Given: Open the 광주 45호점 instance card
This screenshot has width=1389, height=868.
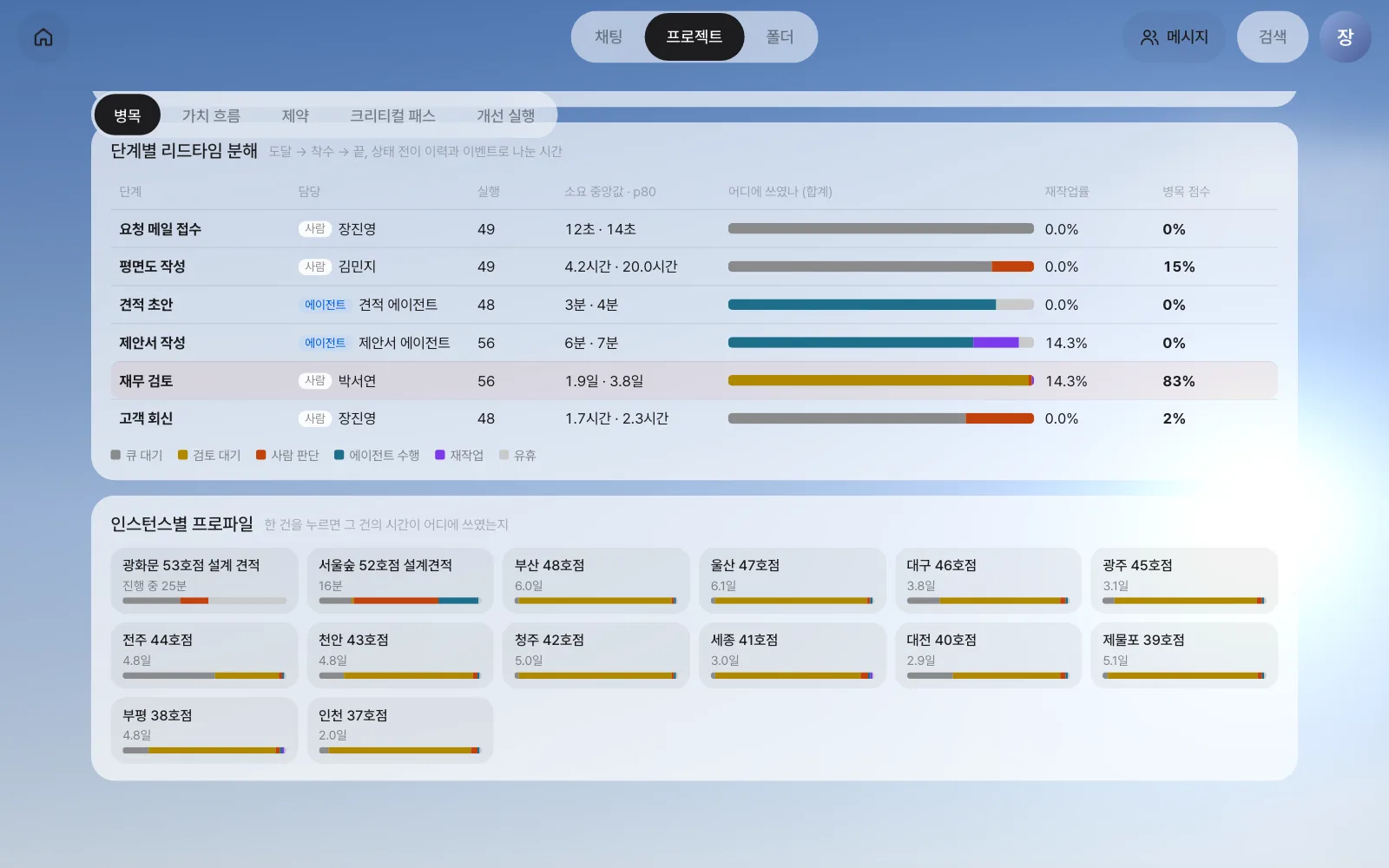Looking at the screenshot, I should [1185, 581].
